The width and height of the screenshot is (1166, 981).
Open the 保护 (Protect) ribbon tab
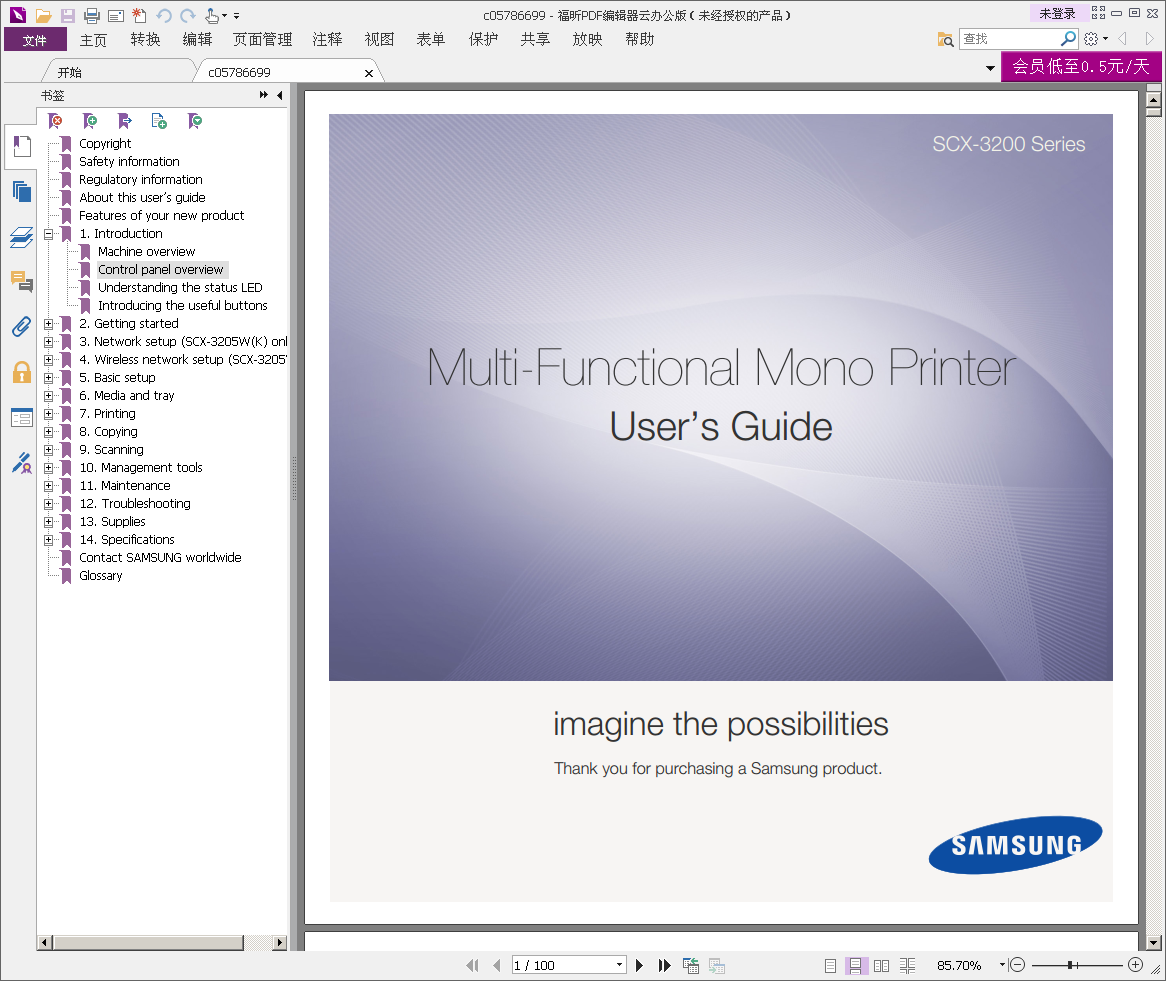pyautogui.click(x=483, y=39)
